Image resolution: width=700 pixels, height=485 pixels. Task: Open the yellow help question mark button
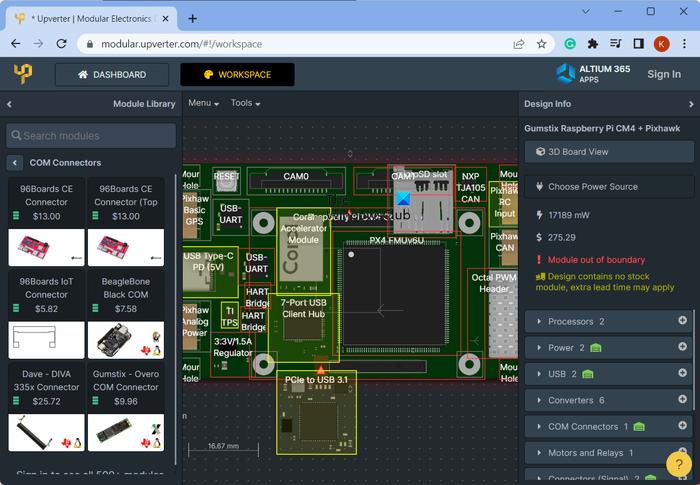point(680,464)
